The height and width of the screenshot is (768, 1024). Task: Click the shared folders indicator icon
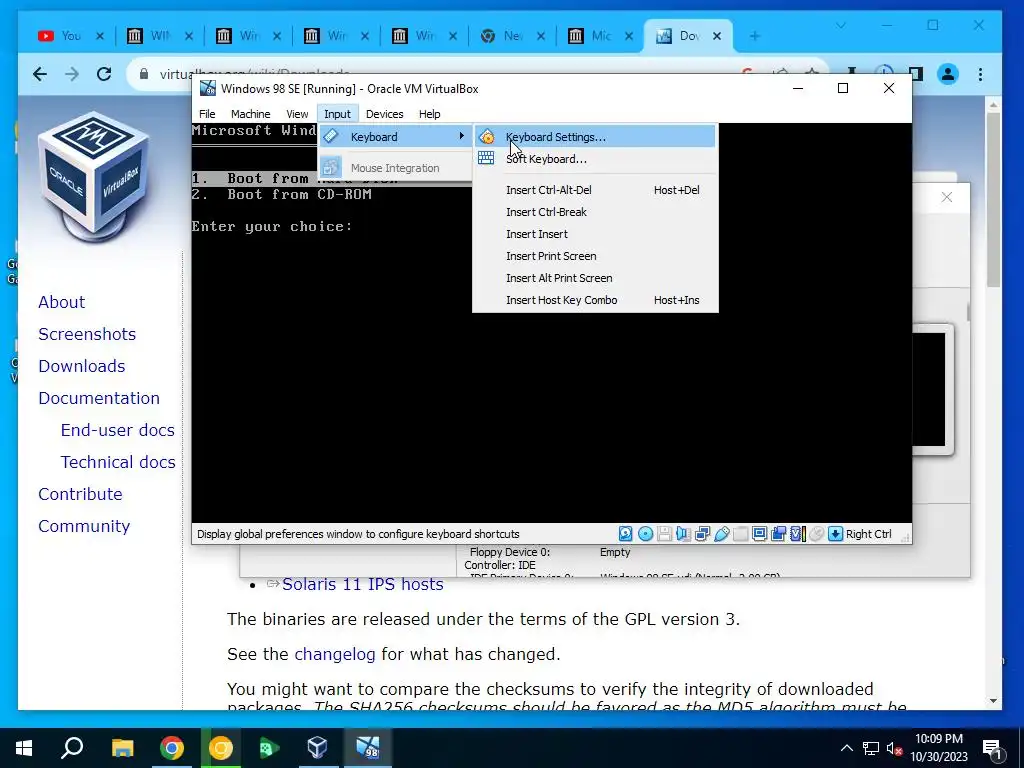tap(741, 534)
